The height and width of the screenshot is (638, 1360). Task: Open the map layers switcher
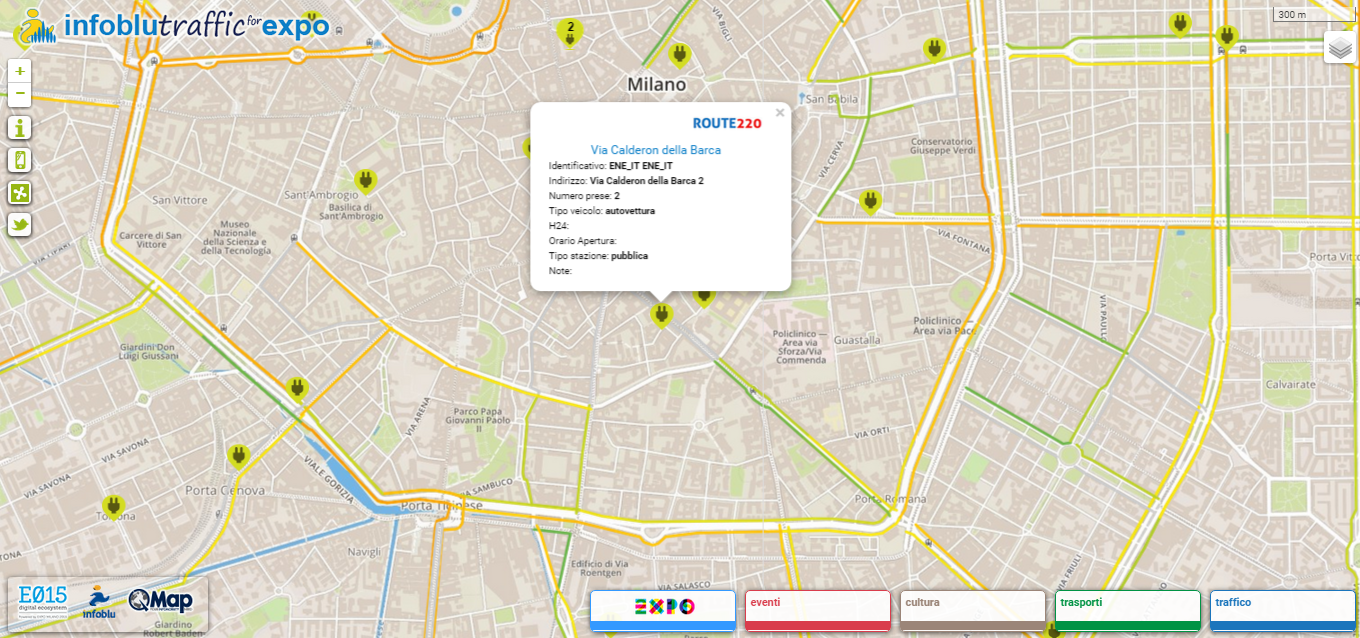click(1339, 47)
